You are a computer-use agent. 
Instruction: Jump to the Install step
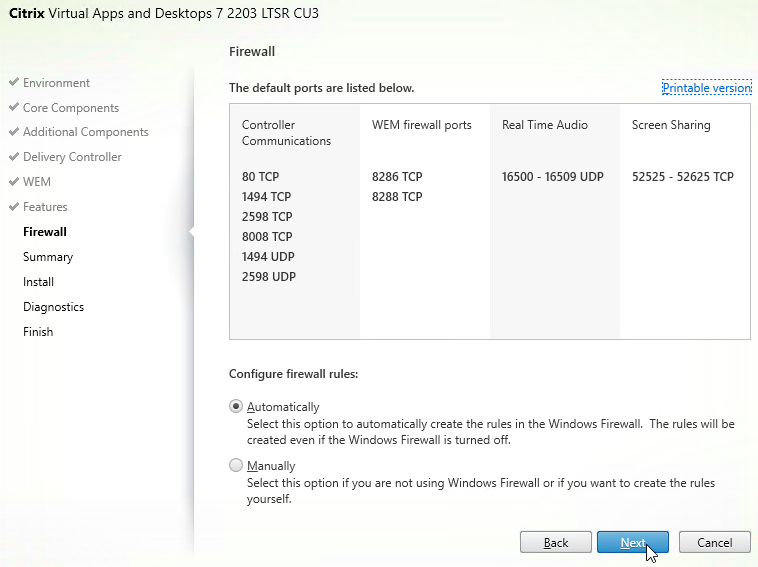[x=39, y=282]
